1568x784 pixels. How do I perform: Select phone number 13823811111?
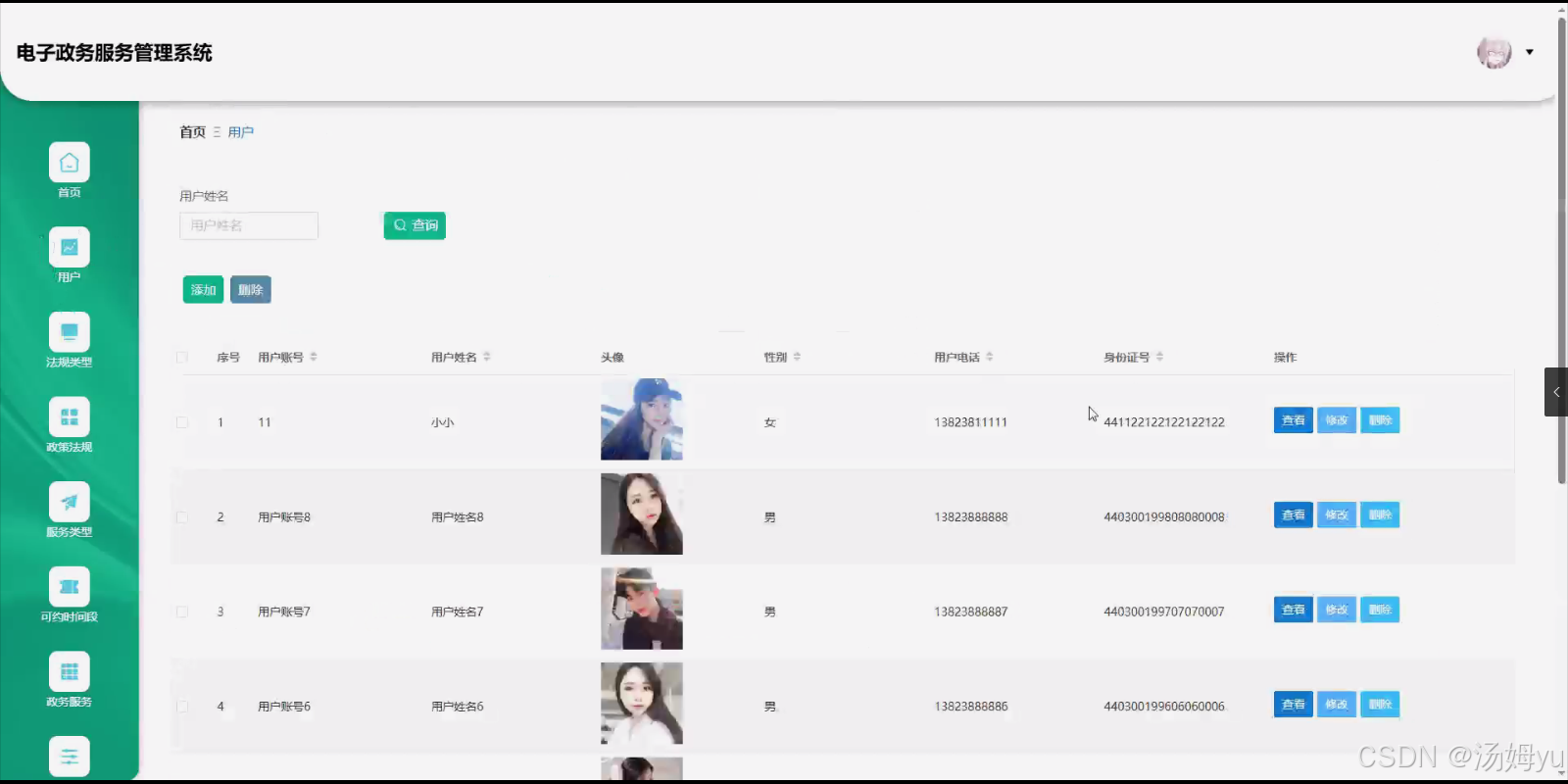(970, 422)
